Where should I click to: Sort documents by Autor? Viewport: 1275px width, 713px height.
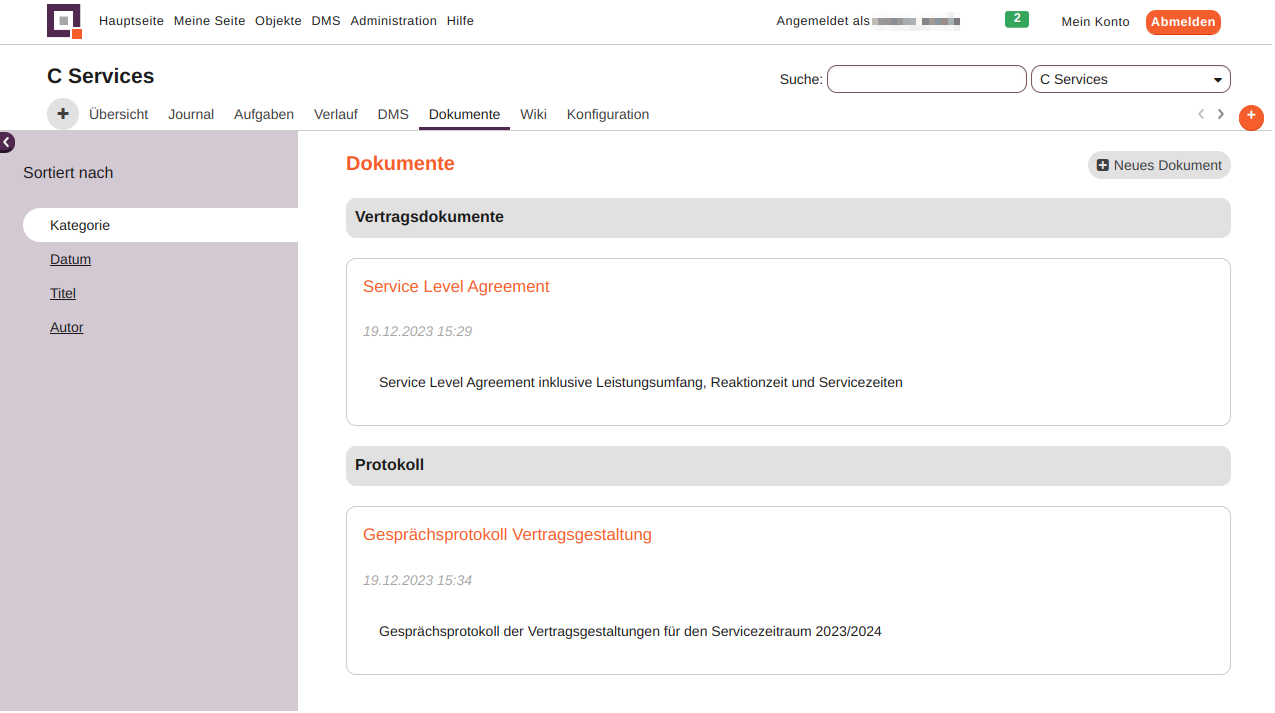(x=66, y=327)
